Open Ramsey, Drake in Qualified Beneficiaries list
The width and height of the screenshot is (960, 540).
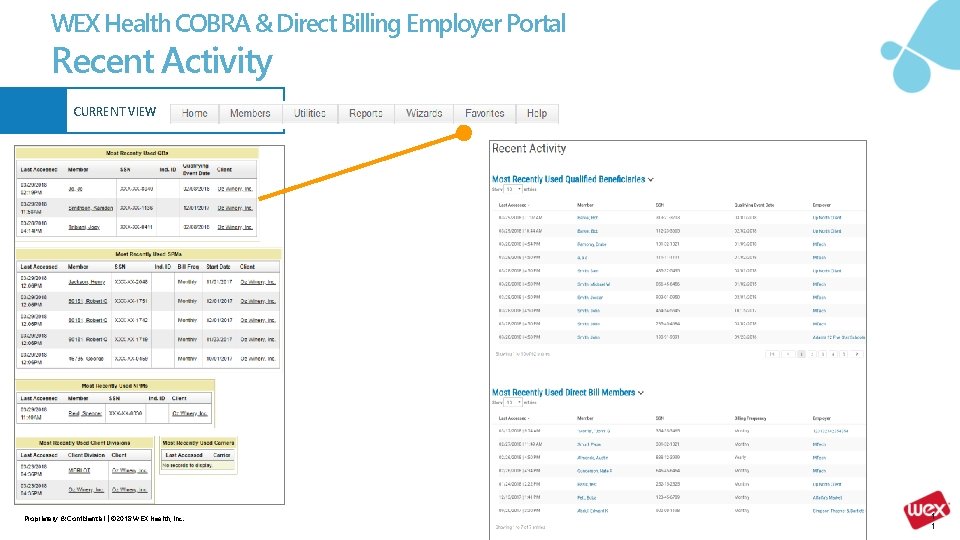(591, 244)
